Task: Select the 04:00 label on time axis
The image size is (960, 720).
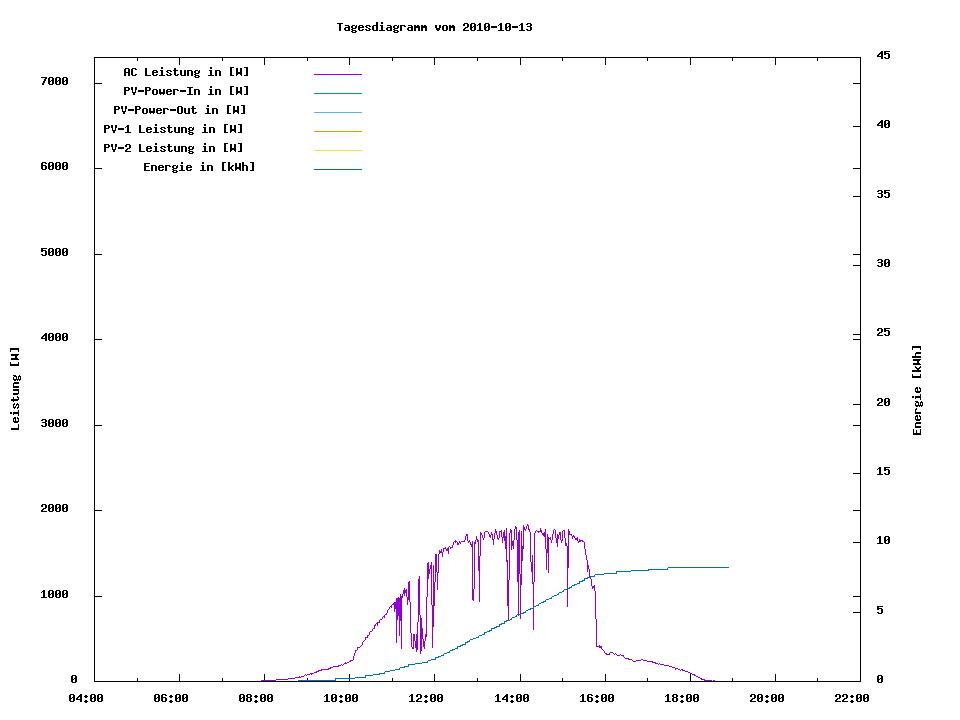Action: point(86,699)
